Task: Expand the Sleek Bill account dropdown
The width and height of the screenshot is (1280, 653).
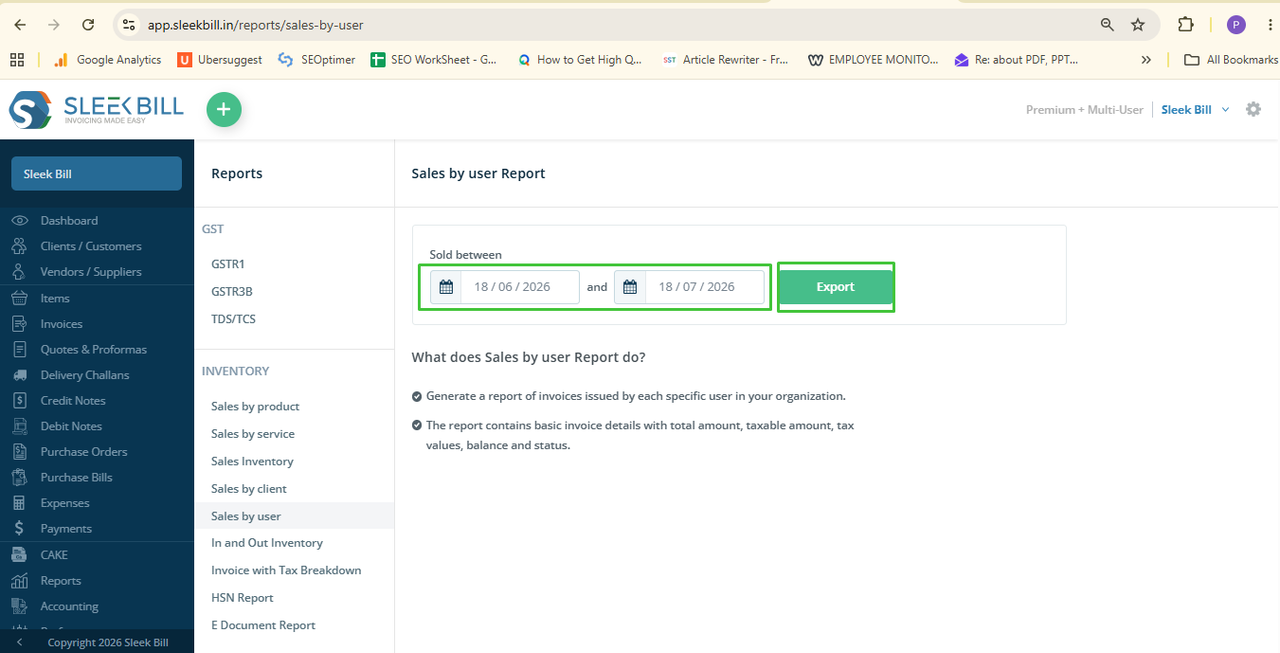Action: coord(1195,110)
